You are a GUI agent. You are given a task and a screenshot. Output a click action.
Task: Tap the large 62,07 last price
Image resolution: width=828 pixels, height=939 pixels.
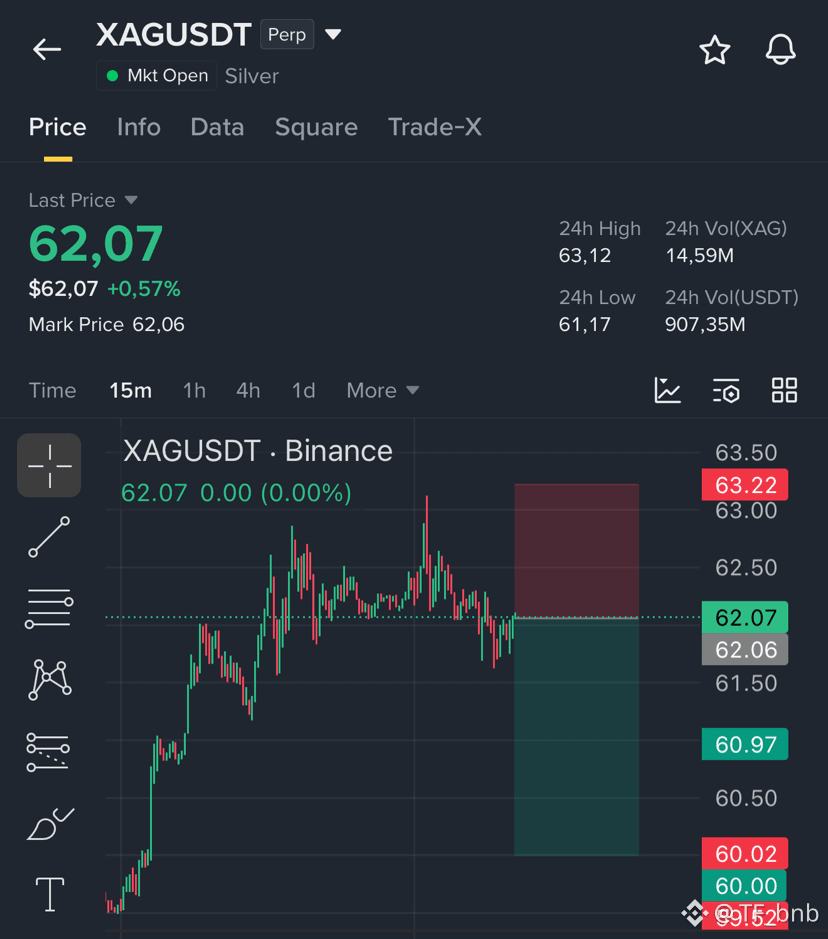click(96, 244)
